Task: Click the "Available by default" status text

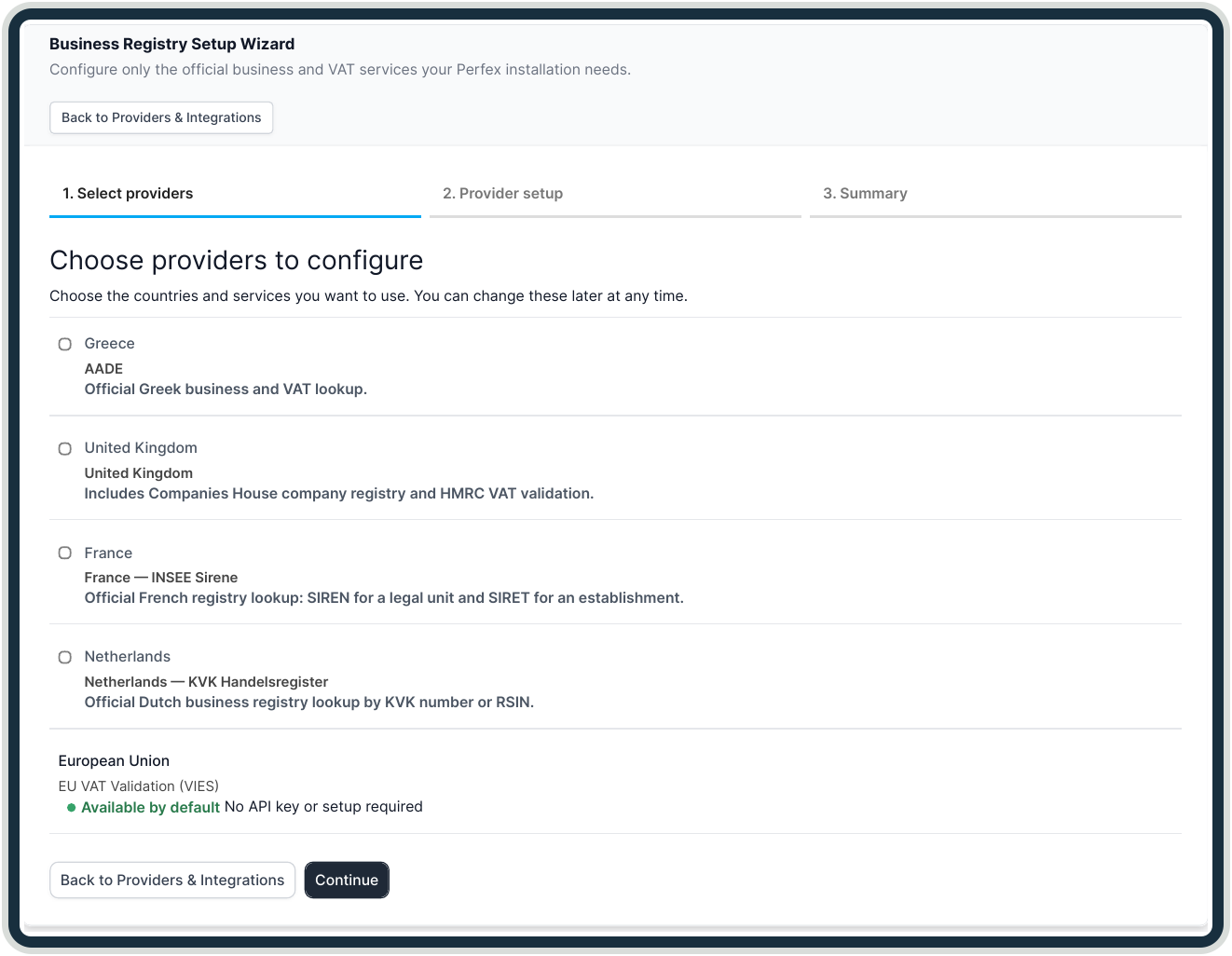Action: pos(150,807)
